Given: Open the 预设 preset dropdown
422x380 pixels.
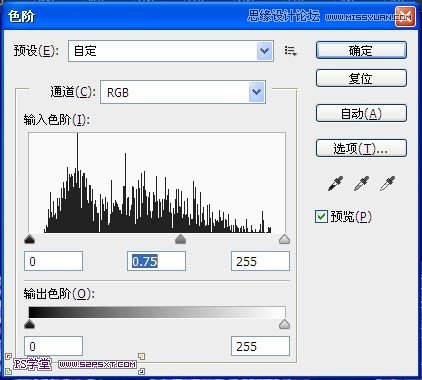Looking at the screenshot, I should (171, 51).
